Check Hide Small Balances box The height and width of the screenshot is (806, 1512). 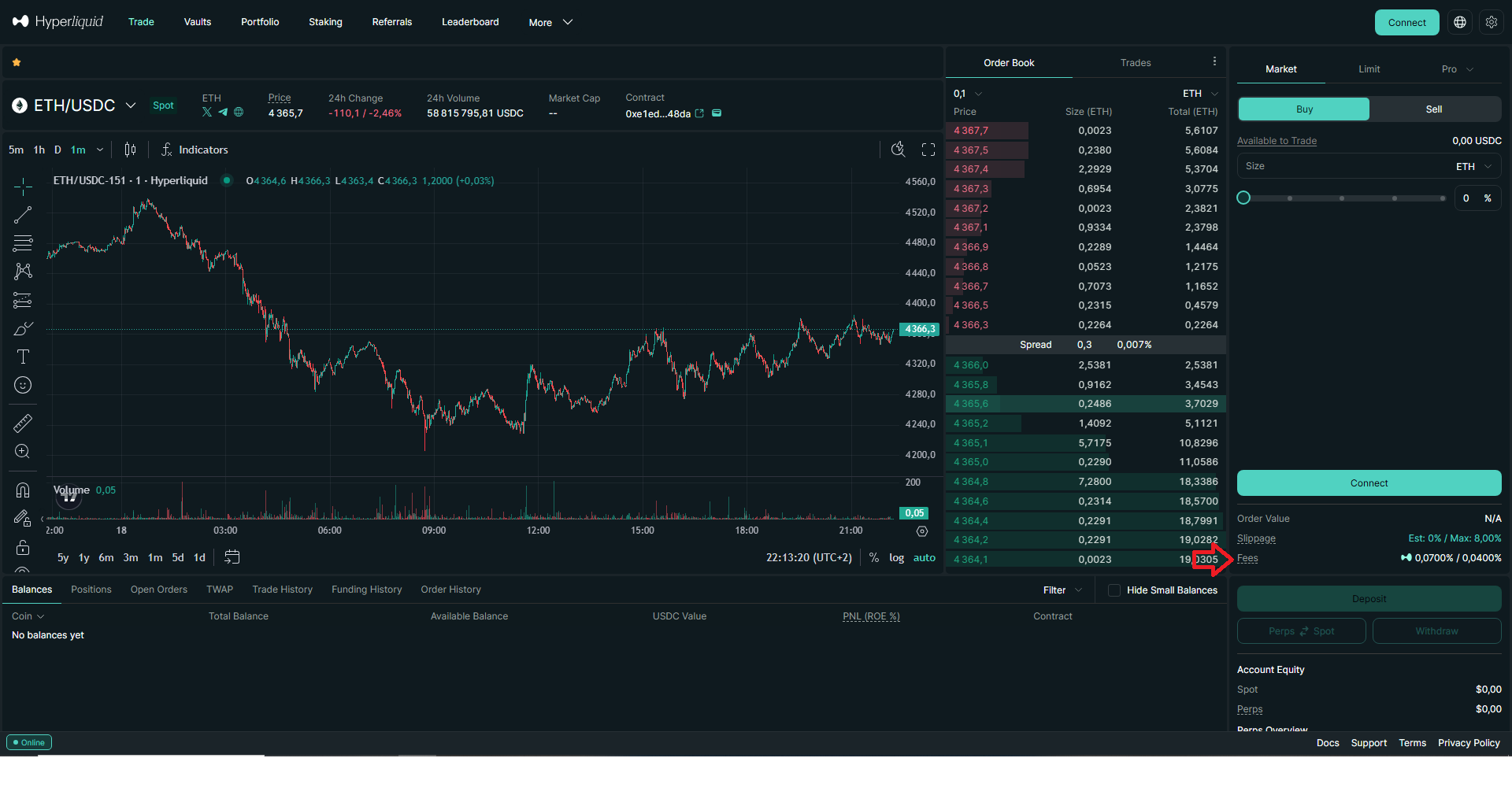tap(1114, 590)
